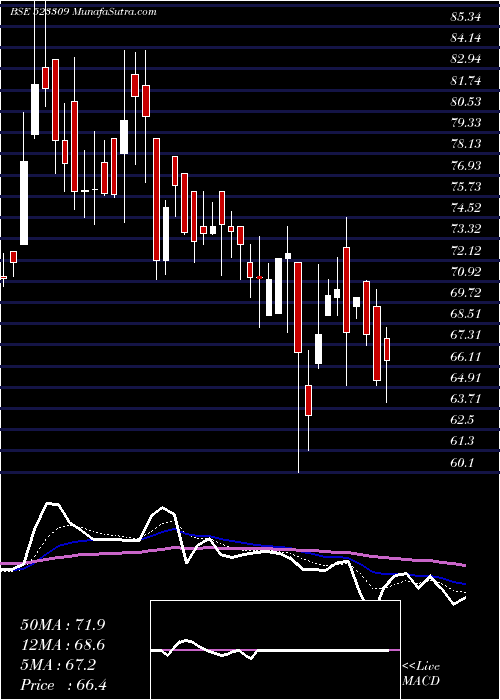Select the 69.72 price level label

(x=466, y=292)
